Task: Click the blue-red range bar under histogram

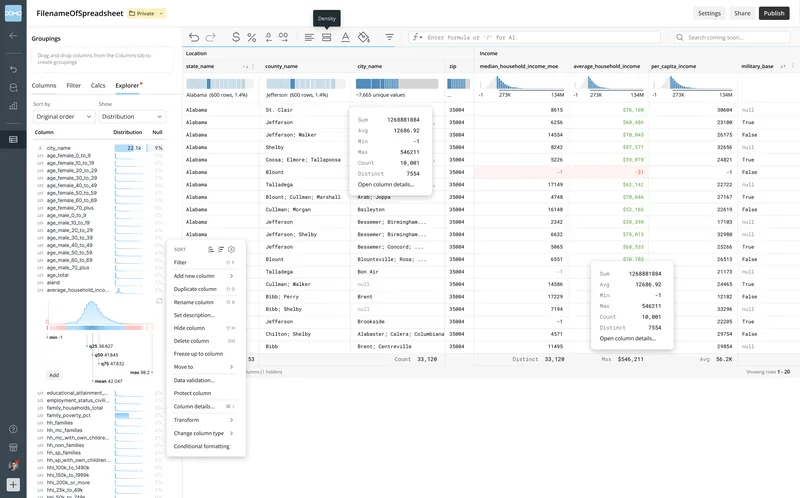Action: (99, 328)
